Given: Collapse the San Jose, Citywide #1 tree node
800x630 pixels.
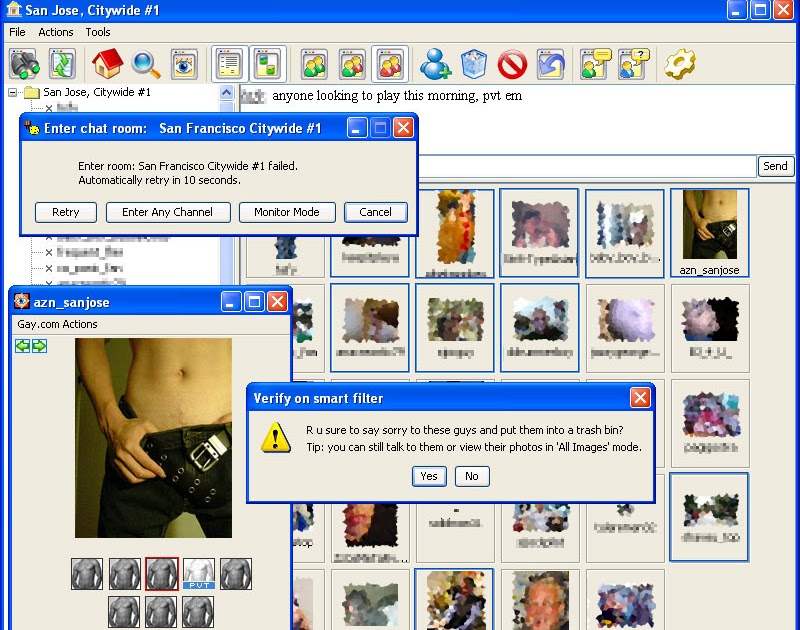Looking at the screenshot, I should click(x=12, y=93).
